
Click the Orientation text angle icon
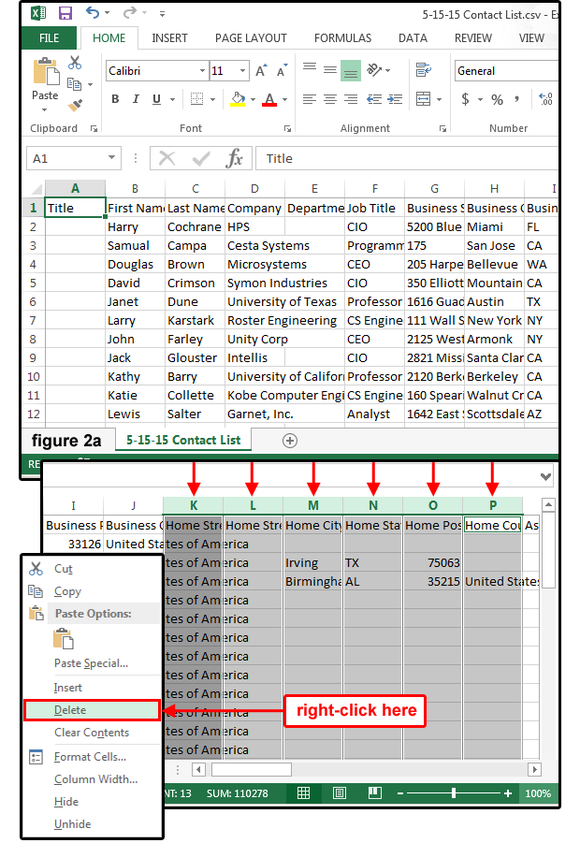pos(374,70)
